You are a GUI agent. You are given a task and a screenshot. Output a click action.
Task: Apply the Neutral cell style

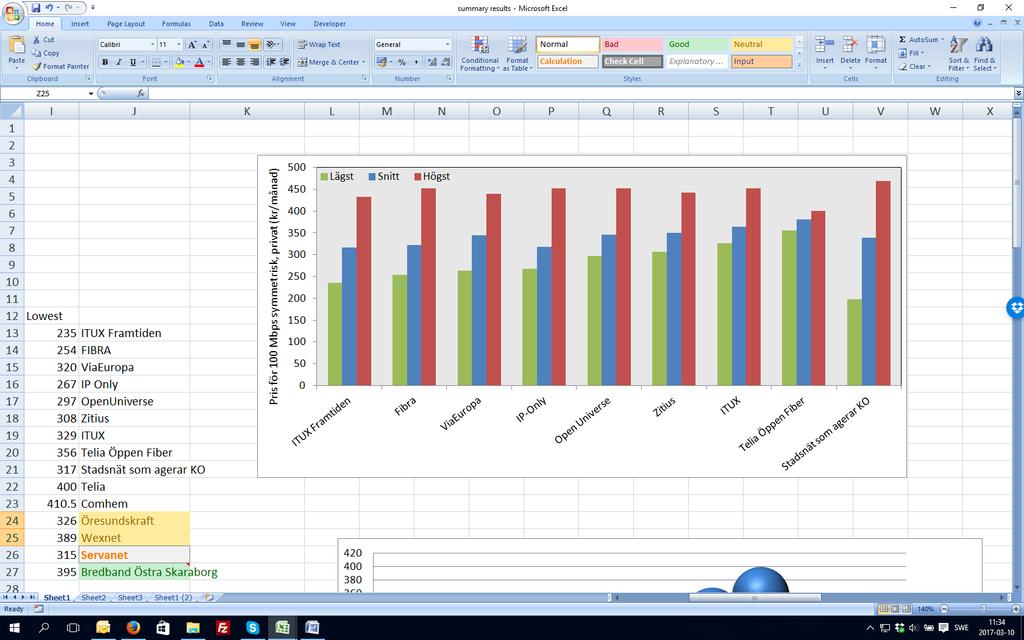point(761,44)
